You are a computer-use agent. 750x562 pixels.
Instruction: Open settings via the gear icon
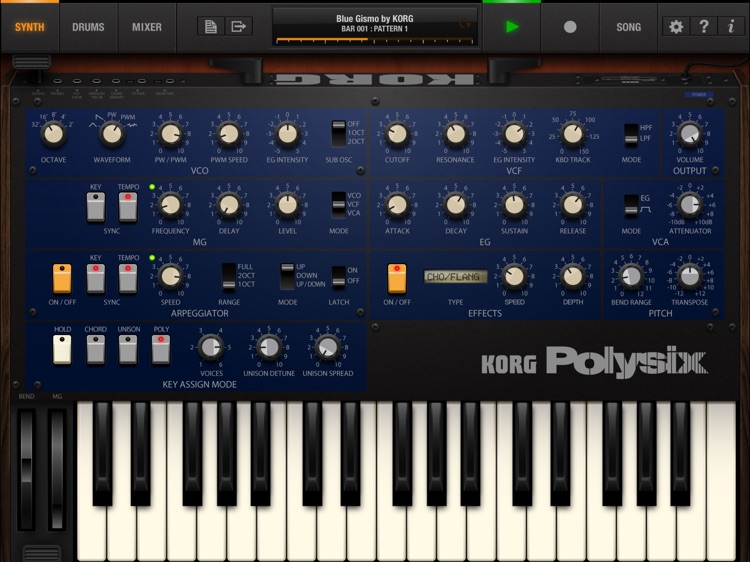tap(676, 26)
